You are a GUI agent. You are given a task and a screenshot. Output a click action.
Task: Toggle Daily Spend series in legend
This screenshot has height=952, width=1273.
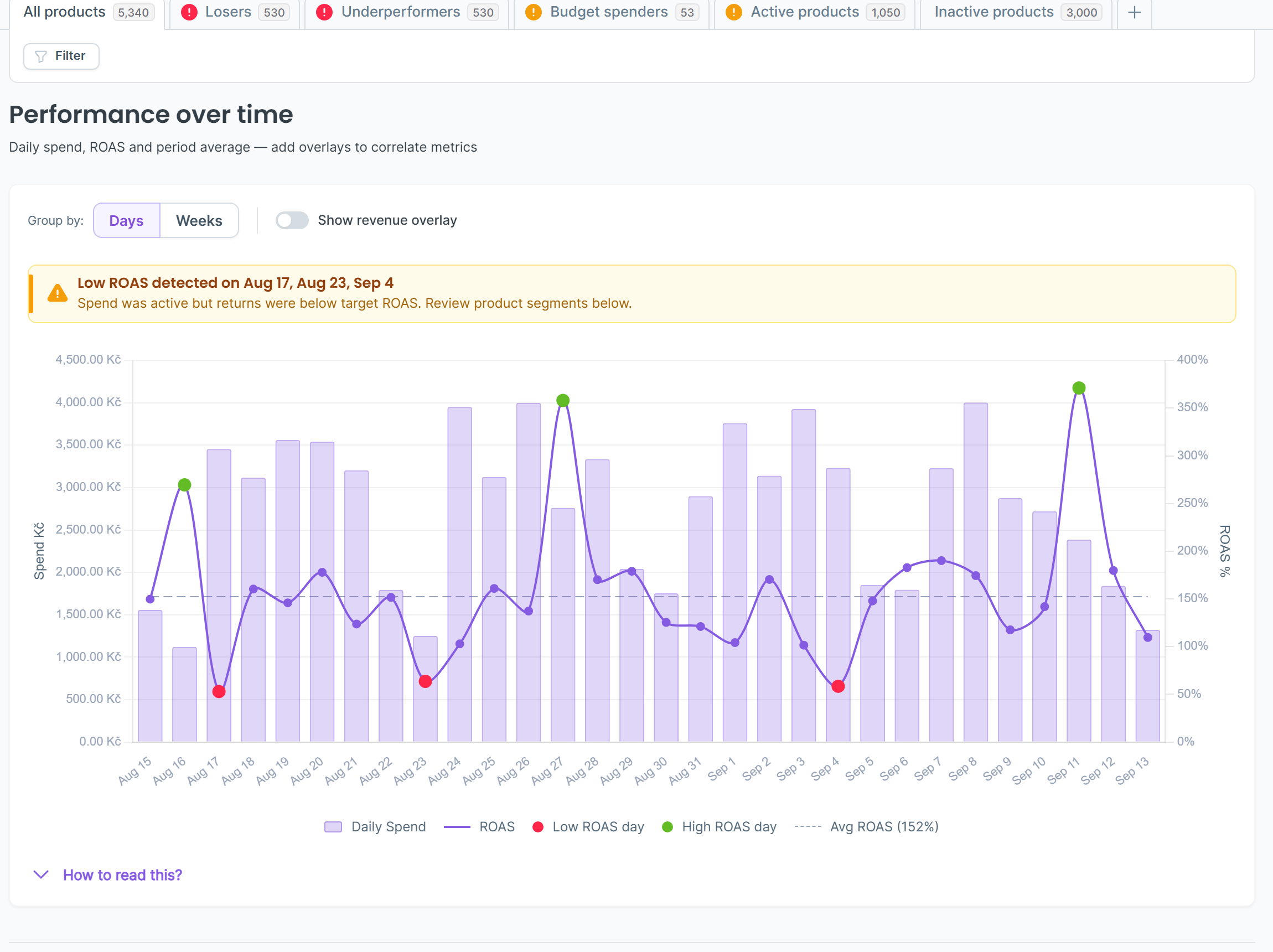[375, 827]
